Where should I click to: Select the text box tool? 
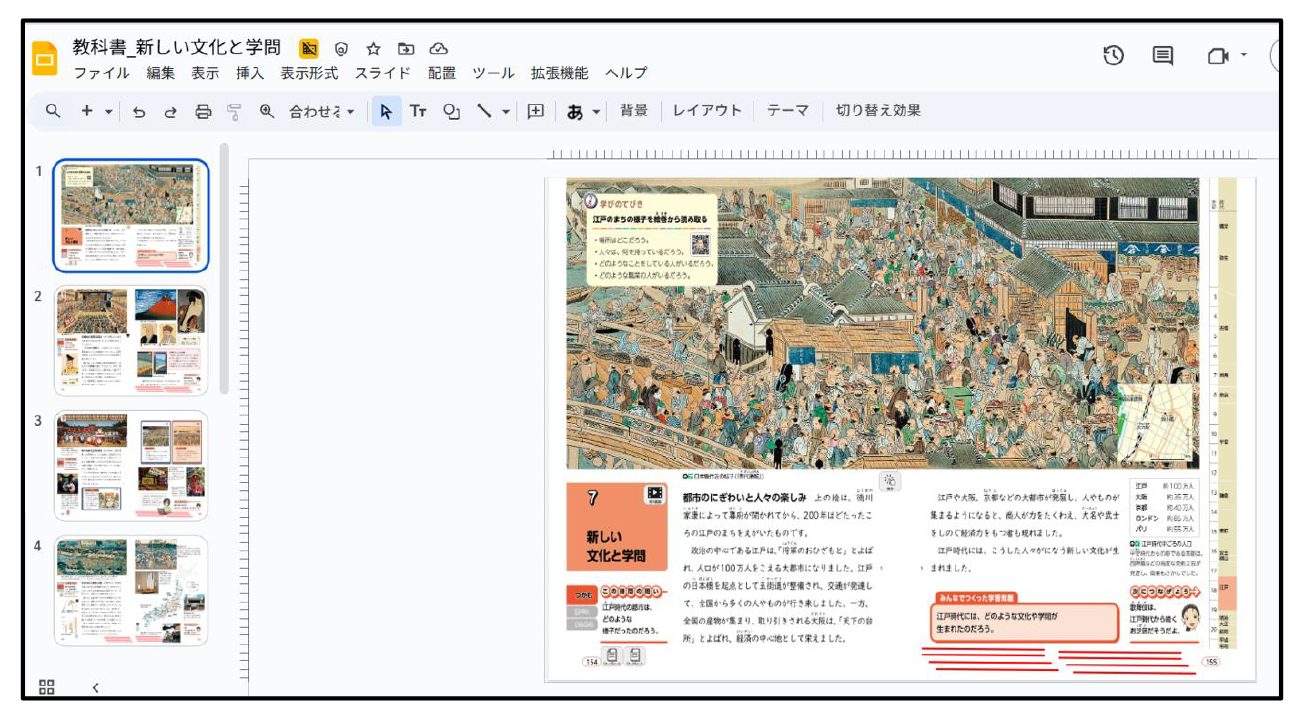[418, 112]
